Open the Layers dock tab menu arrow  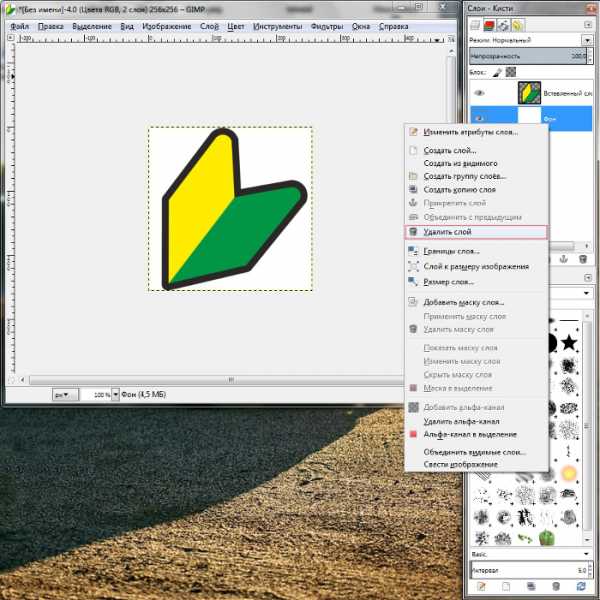pyautogui.click(x=588, y=25)
